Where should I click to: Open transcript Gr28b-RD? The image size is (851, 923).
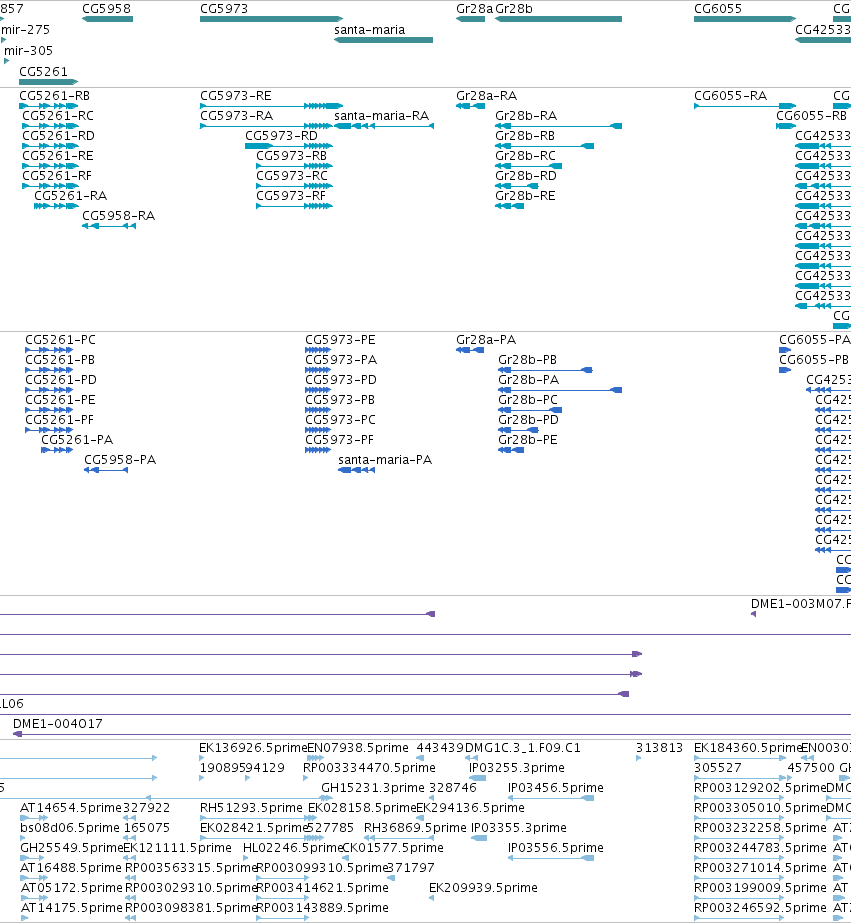coord(526,176)
